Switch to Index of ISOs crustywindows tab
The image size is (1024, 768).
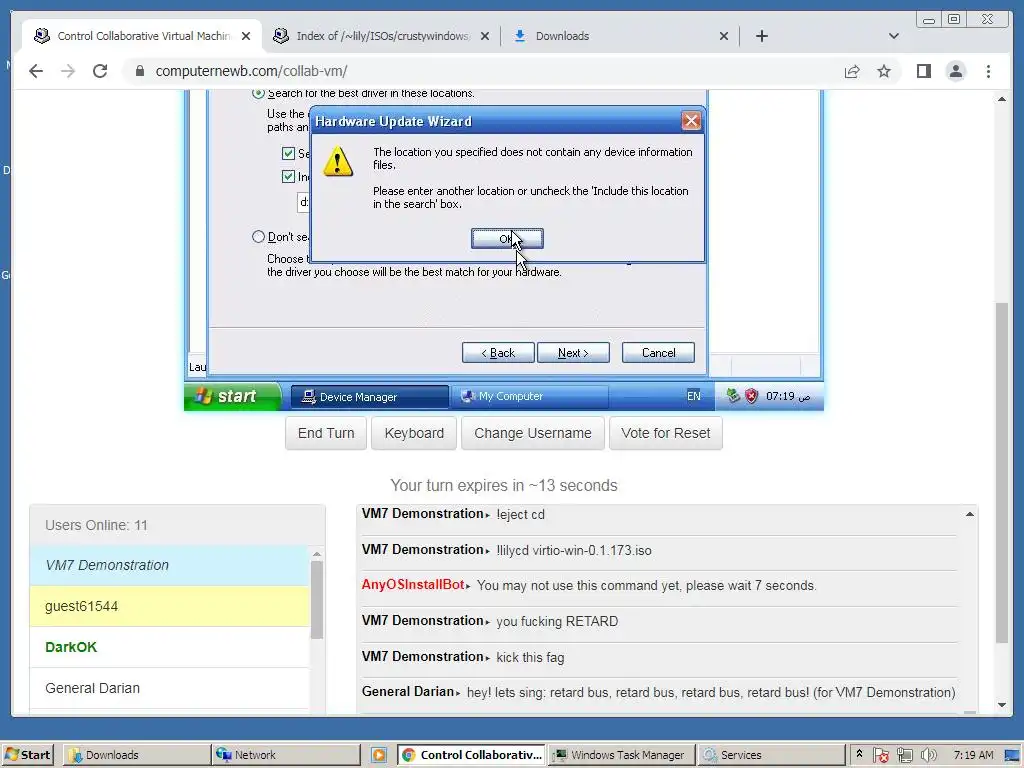click(382, 36)
